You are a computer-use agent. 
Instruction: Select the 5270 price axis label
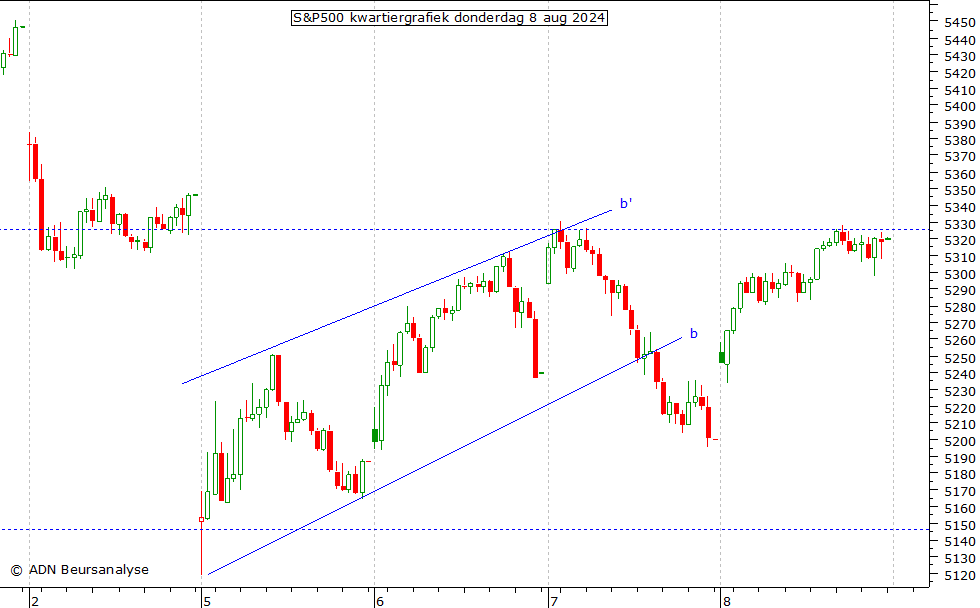click(x=959, y=324)
